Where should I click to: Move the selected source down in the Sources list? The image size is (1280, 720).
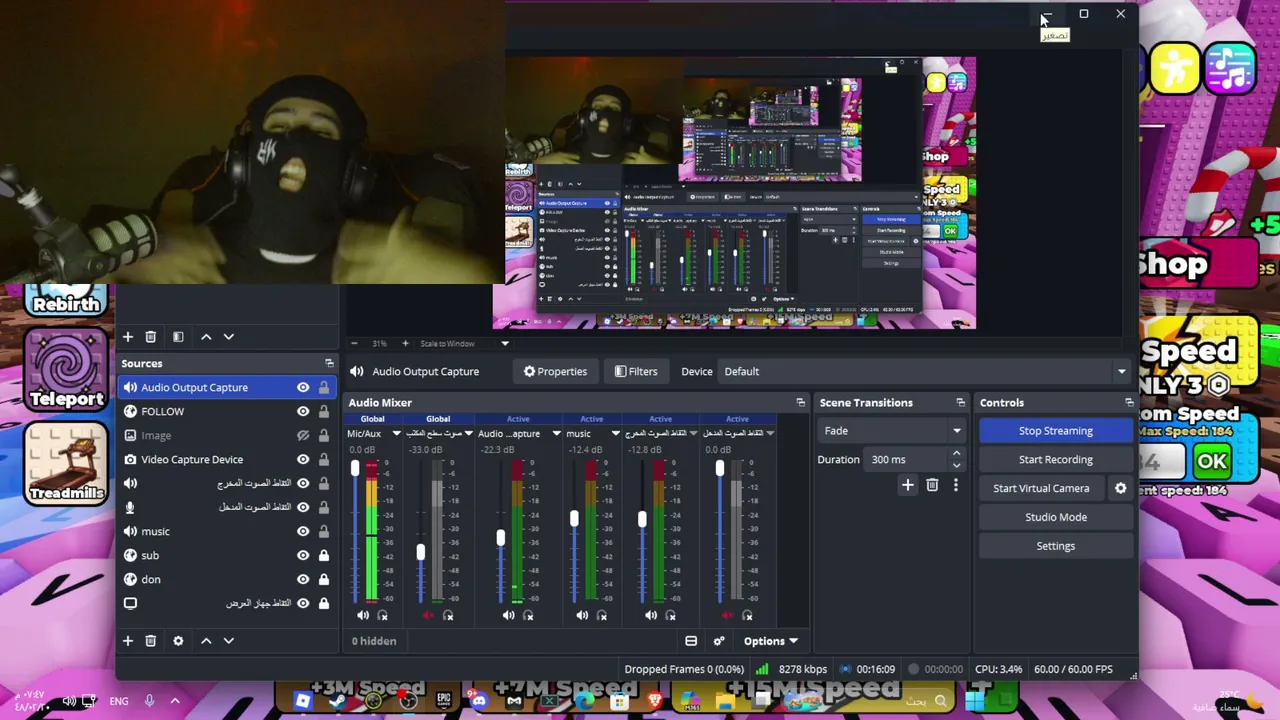click(229, 641)
